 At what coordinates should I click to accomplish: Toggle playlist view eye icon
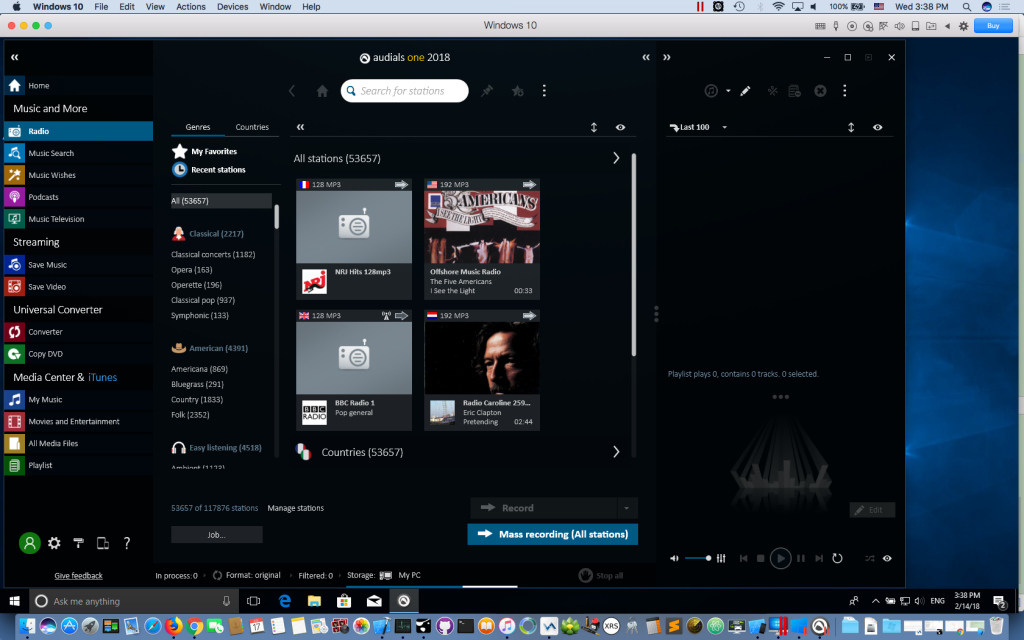pyautogui.click(x=878, y=127)
